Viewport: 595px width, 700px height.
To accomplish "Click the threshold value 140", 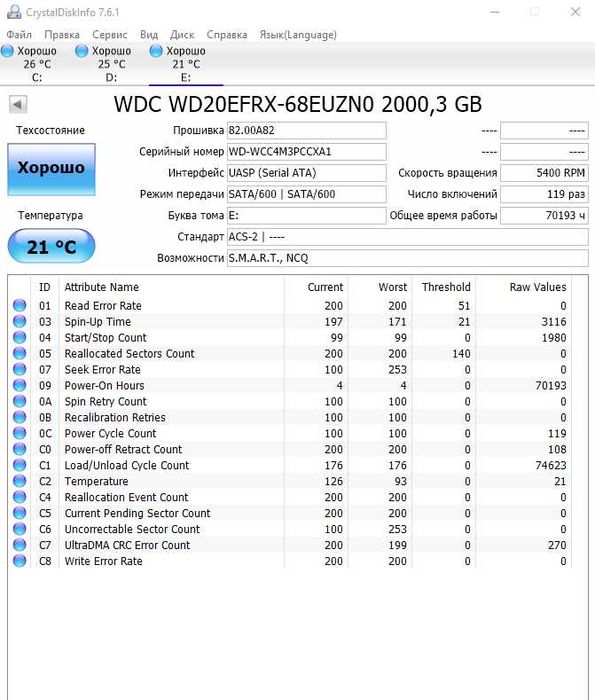I will coord(461,354).
